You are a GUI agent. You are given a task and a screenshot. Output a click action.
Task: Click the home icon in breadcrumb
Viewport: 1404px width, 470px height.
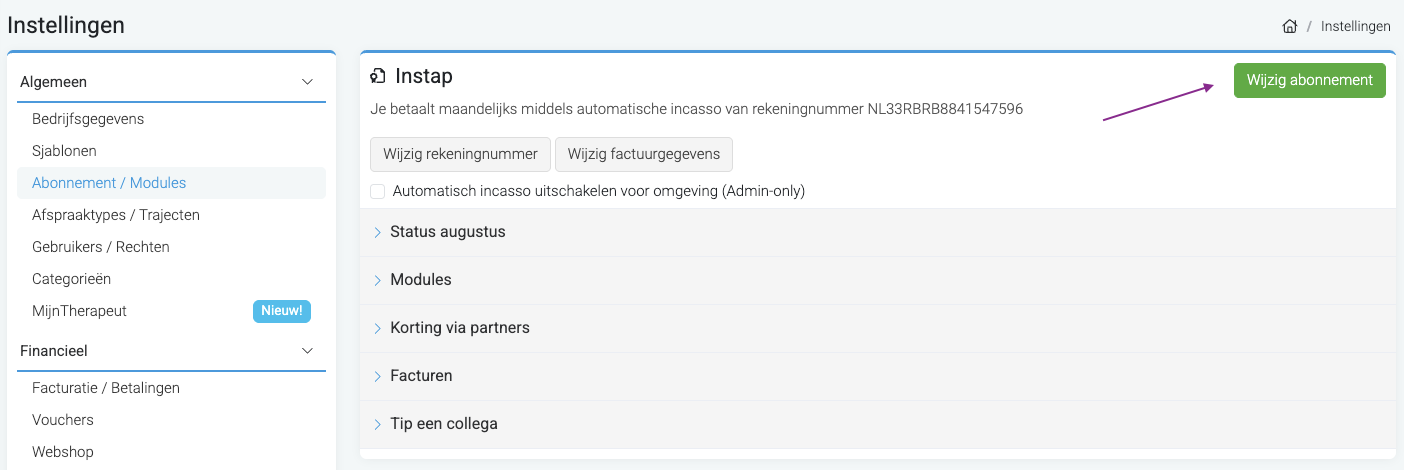1290,26
